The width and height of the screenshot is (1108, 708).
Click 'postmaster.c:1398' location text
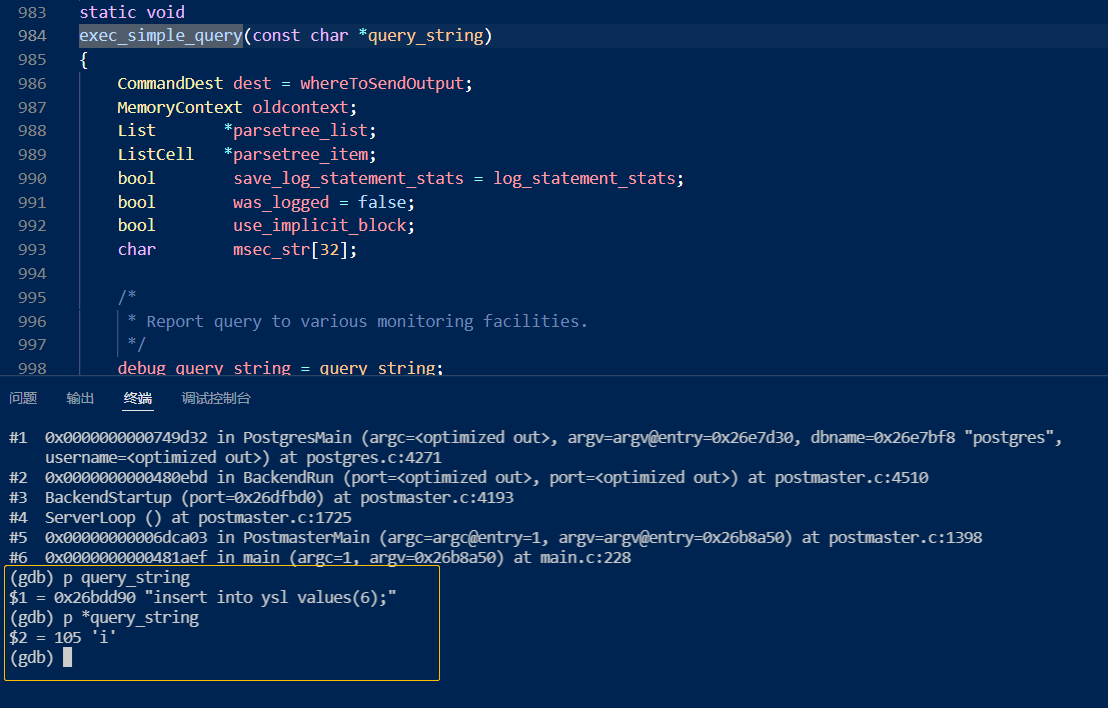(x=905, y=538)
